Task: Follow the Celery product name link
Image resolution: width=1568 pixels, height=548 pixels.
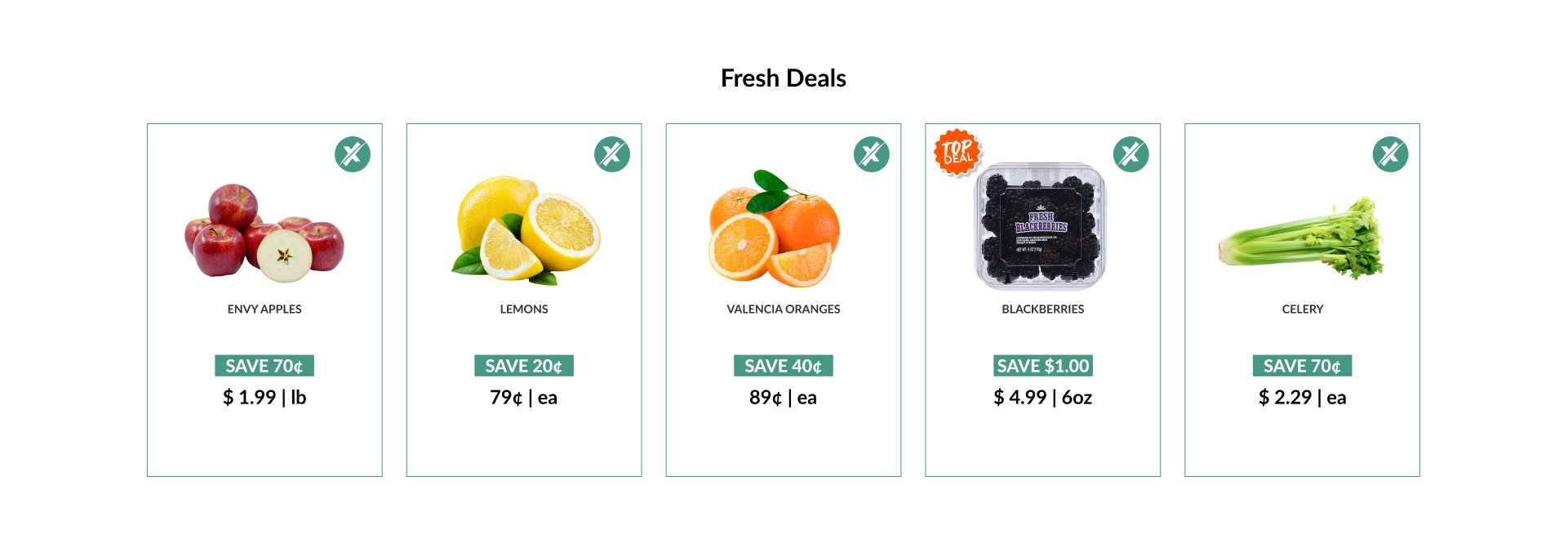Action: [1303, 310]
